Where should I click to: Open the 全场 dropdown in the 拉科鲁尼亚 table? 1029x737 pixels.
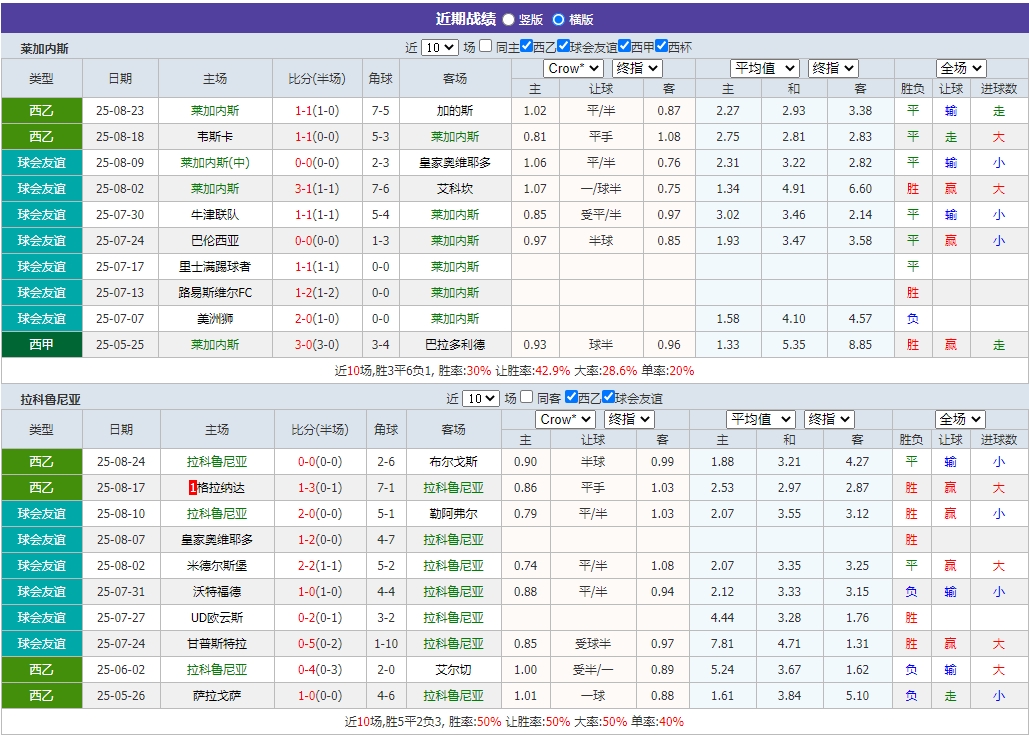pos(959,419)
